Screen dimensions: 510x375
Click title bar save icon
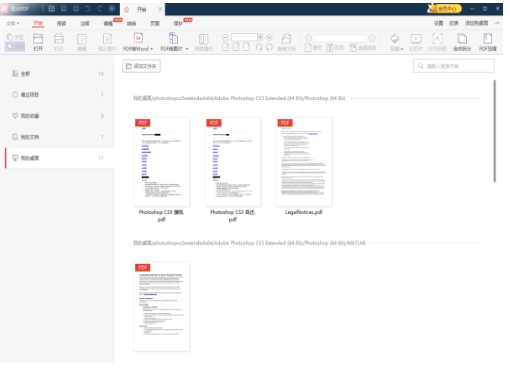64,9
